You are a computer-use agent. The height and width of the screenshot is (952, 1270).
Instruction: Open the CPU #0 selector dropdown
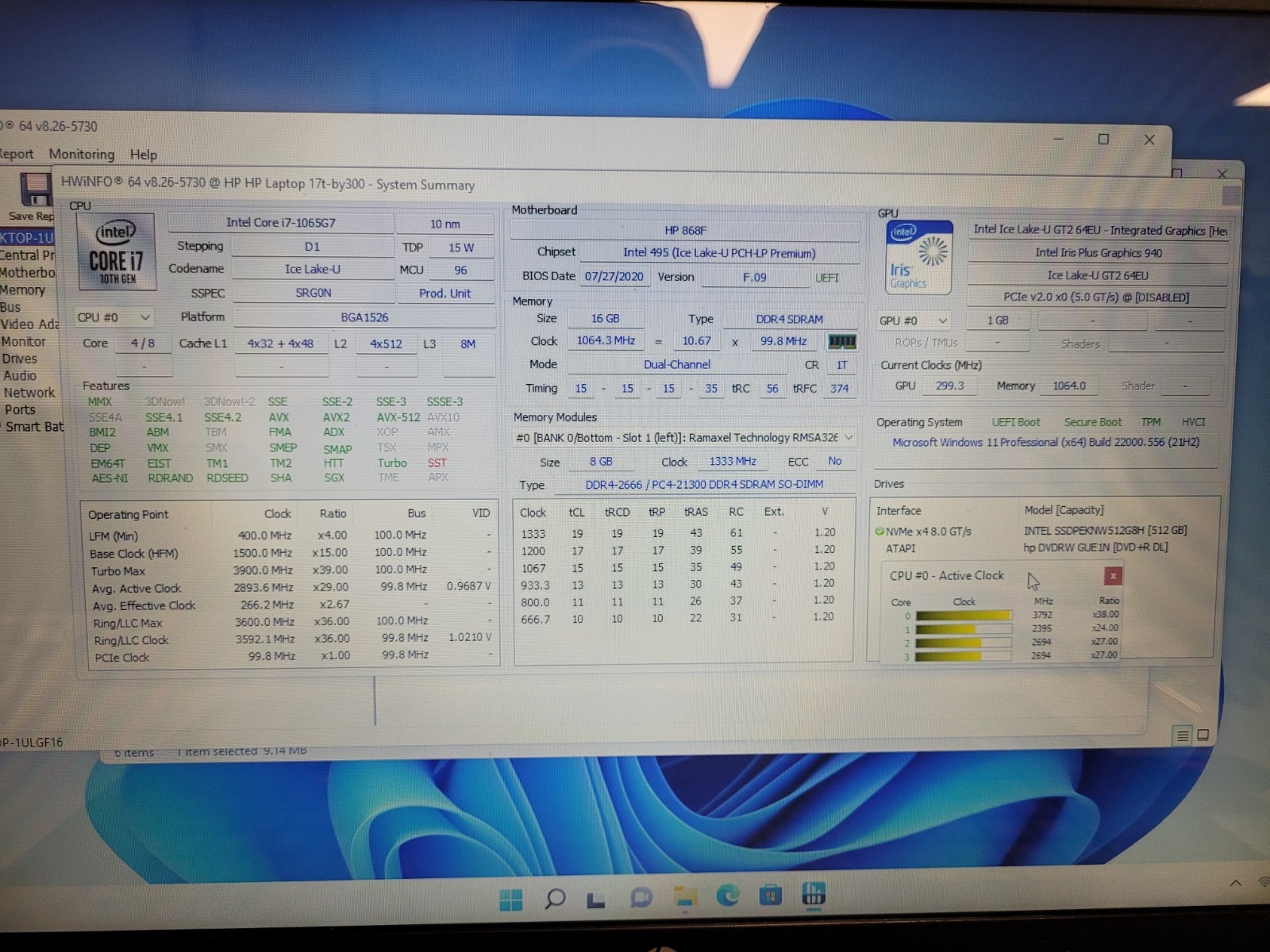(114, 317)
